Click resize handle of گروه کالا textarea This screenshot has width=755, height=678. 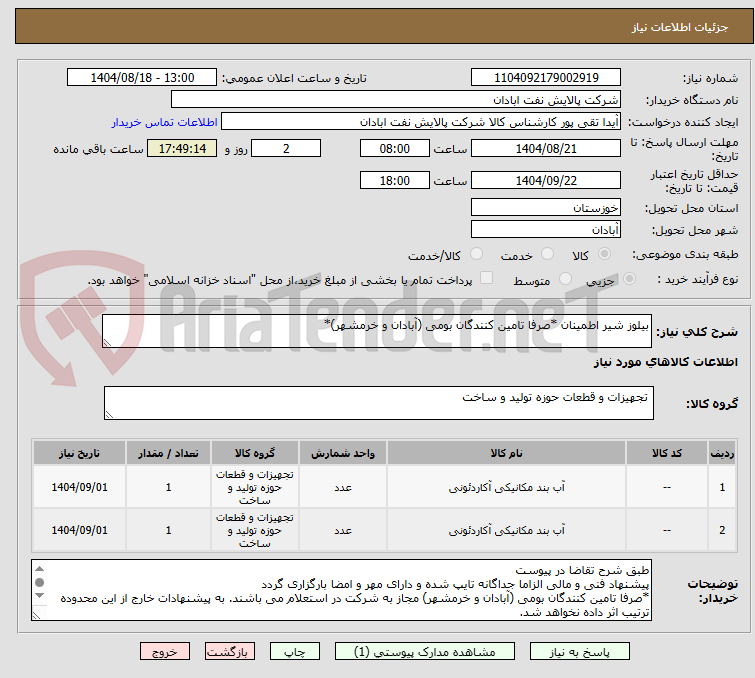click(109, 415)
